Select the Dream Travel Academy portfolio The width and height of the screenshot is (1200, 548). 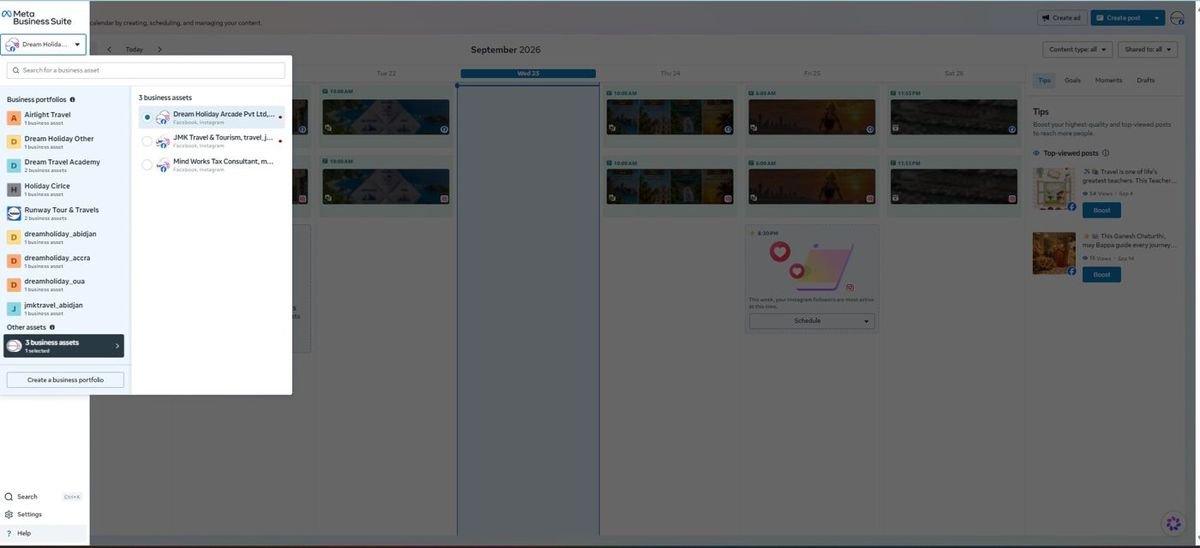[x=66, y=165]
